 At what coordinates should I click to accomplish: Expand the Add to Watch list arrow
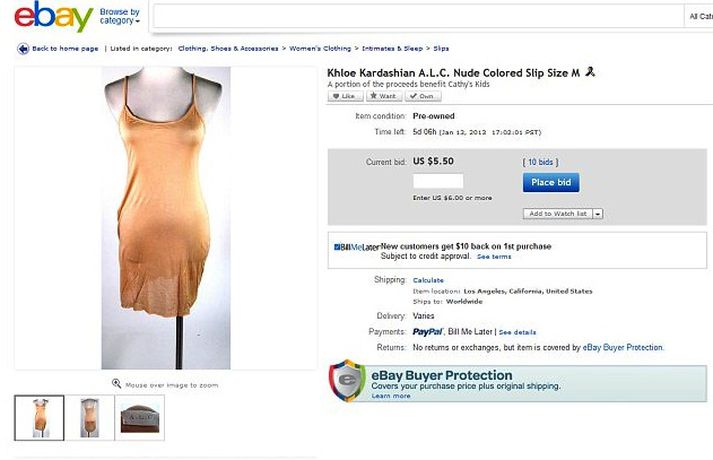tap(599, 214)
